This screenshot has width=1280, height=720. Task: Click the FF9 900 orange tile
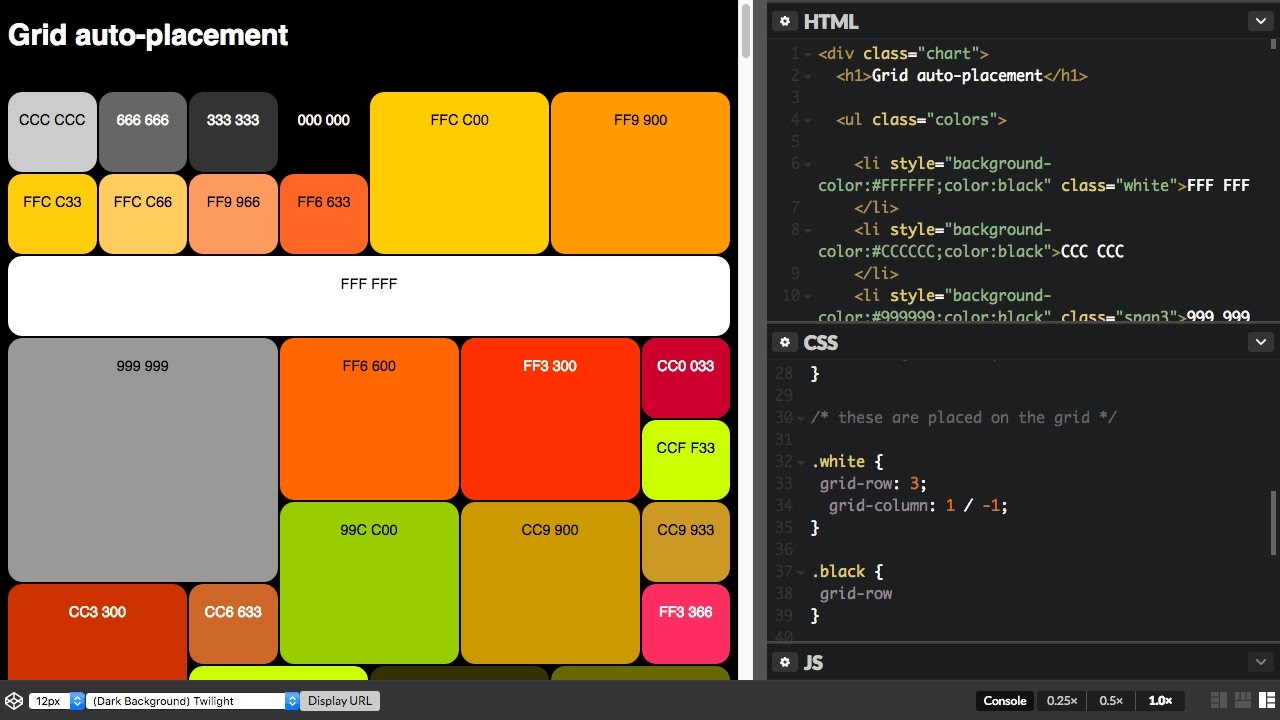640,173
